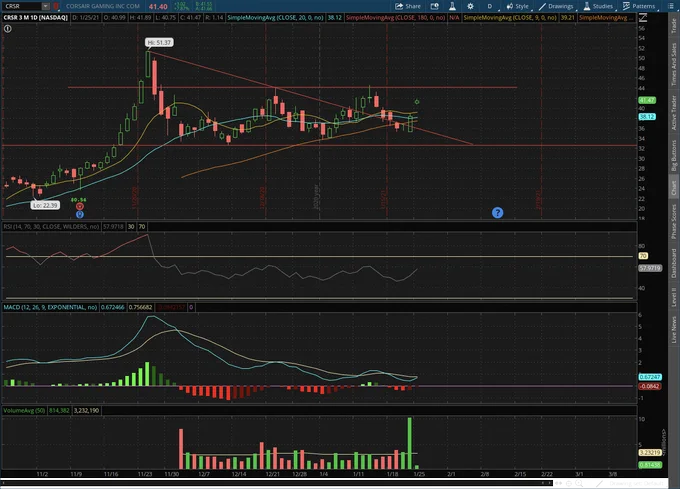Open the symbol selector dropdown arrow
Image resolution: width=680 pixels, height=489 pixels.
[46, 6]
